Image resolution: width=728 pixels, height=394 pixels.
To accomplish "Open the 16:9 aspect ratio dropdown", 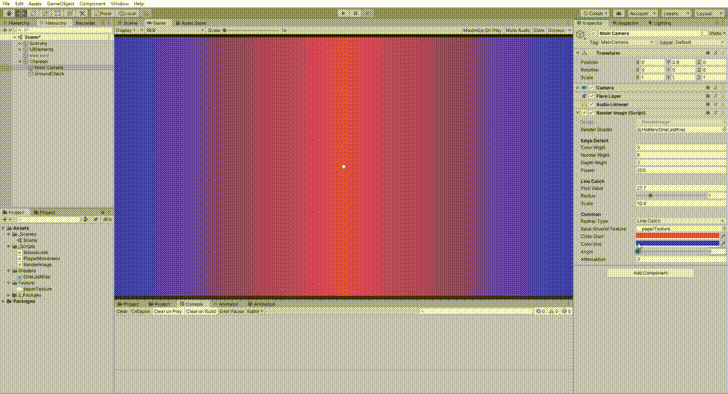I will pos(175,30).
